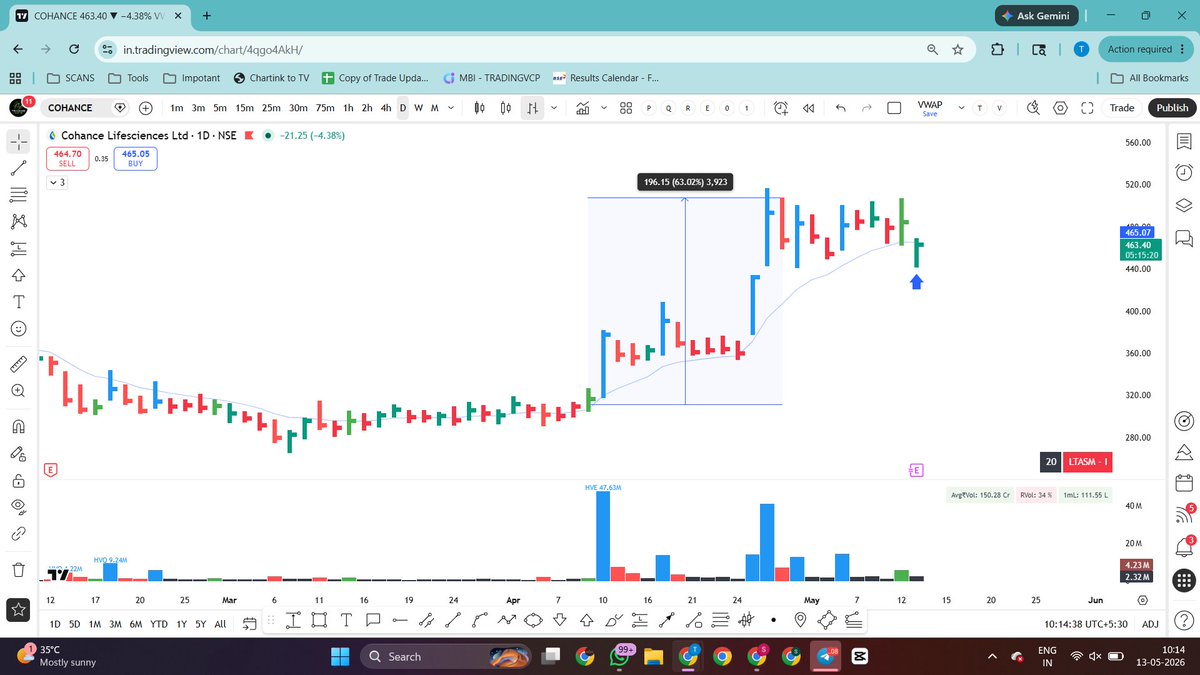Toggle the favorites star toolbar
The height and width of the screenshot is (675, 1200).
pos(18,608)
